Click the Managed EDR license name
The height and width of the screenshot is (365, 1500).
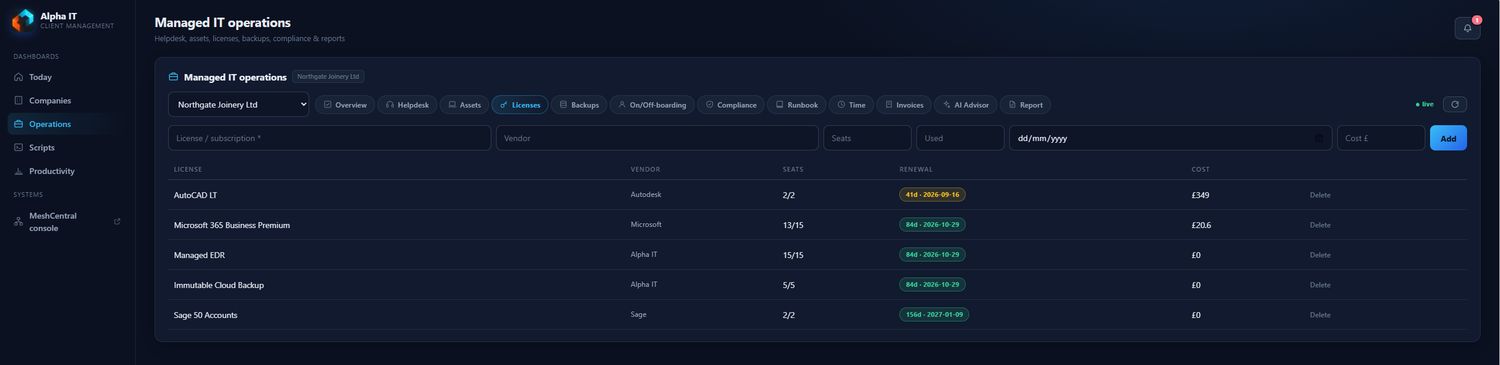tap(199, 255)
